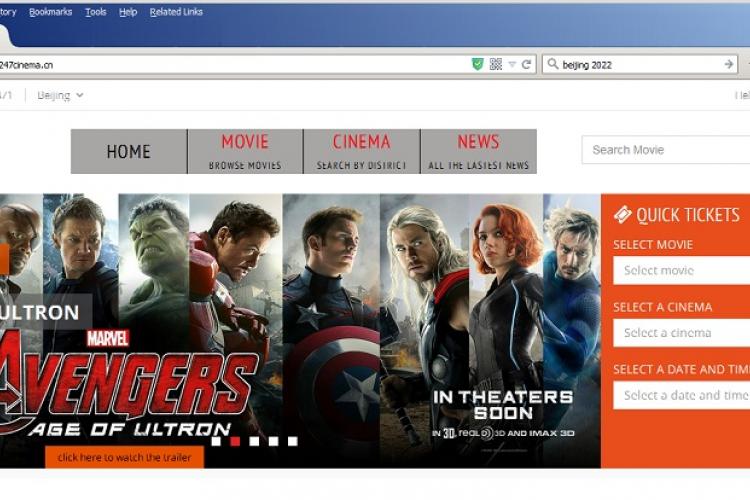The height and width of the screenshot is (500, 750).
Task: Click the 'click here to watch the trailer' button
Action: point(124,457)
